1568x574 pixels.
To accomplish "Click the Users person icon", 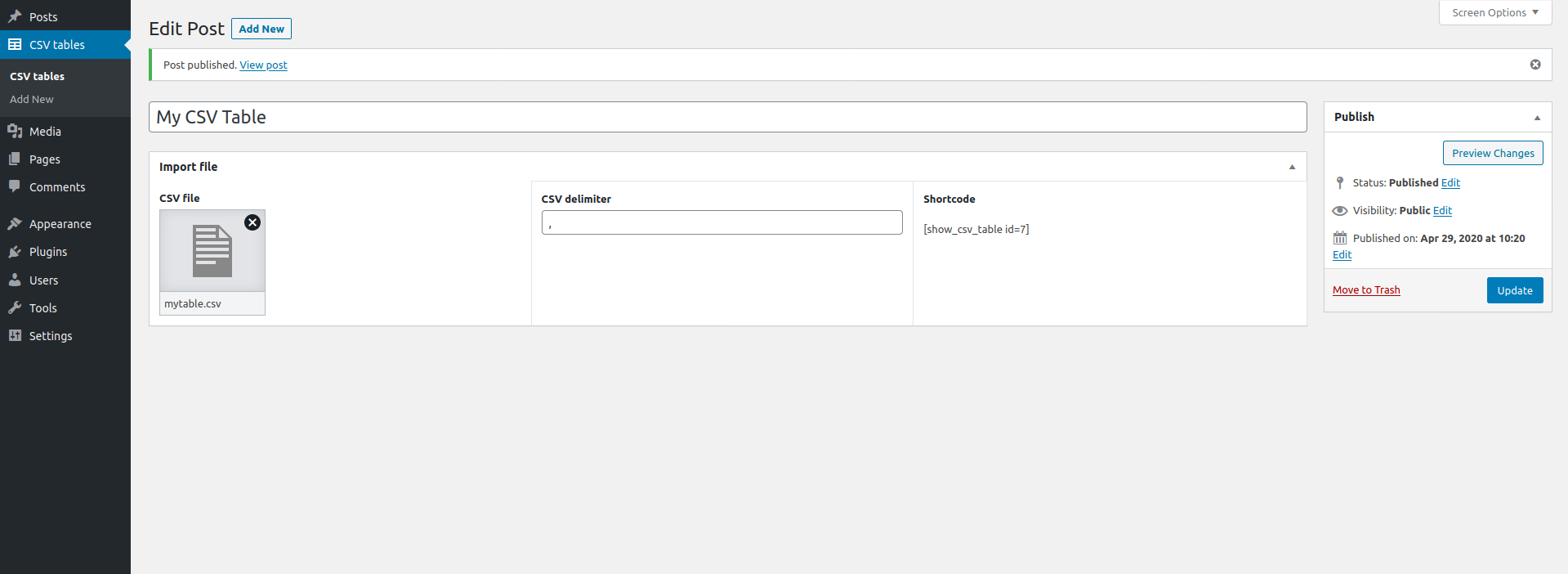I will (15, 280).
